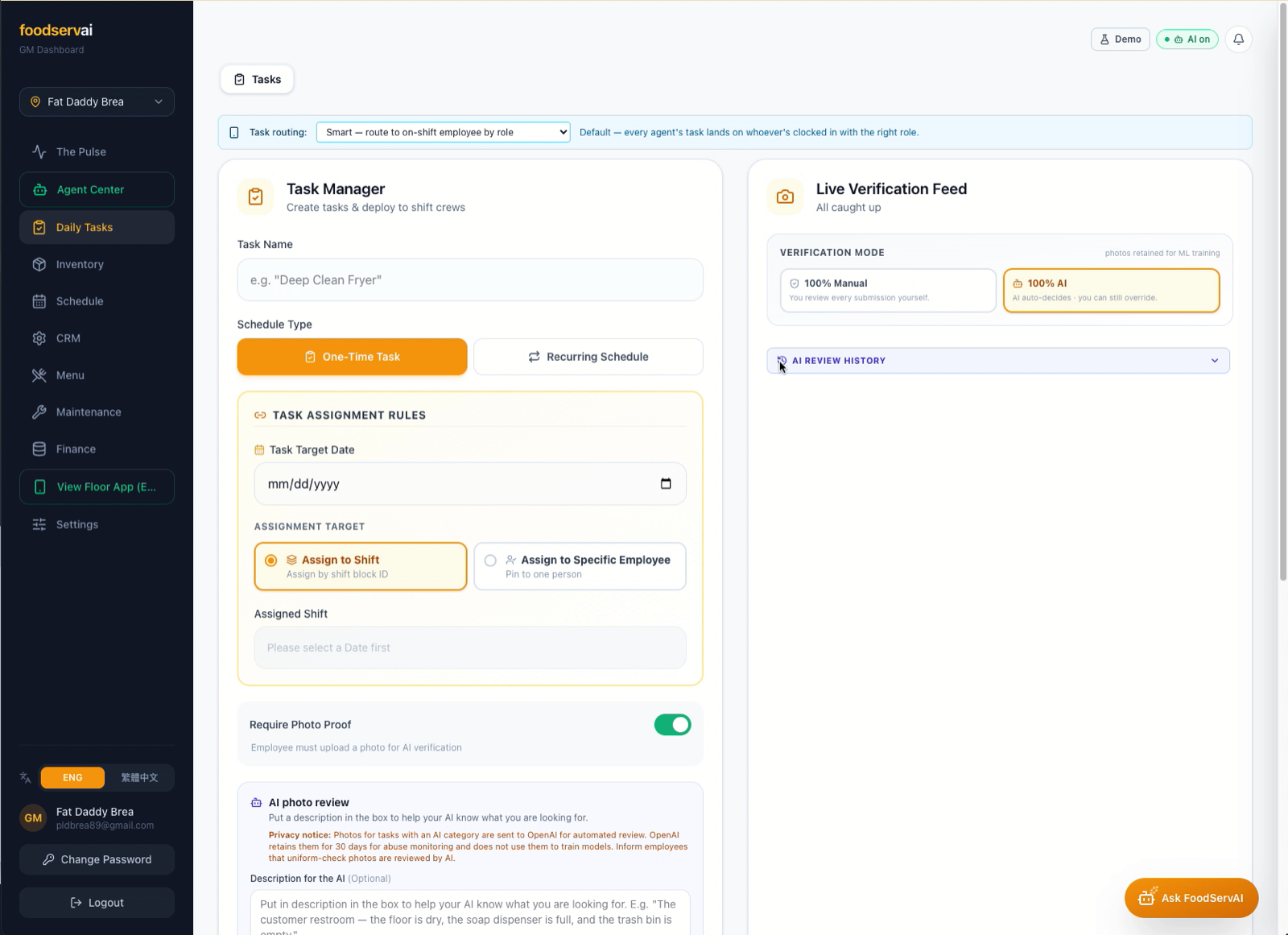Image resolution: width=1288 pixels, height=935 pixels.
Task: Click the Schedule calendar icon
Action: click(x=39, y=301)
